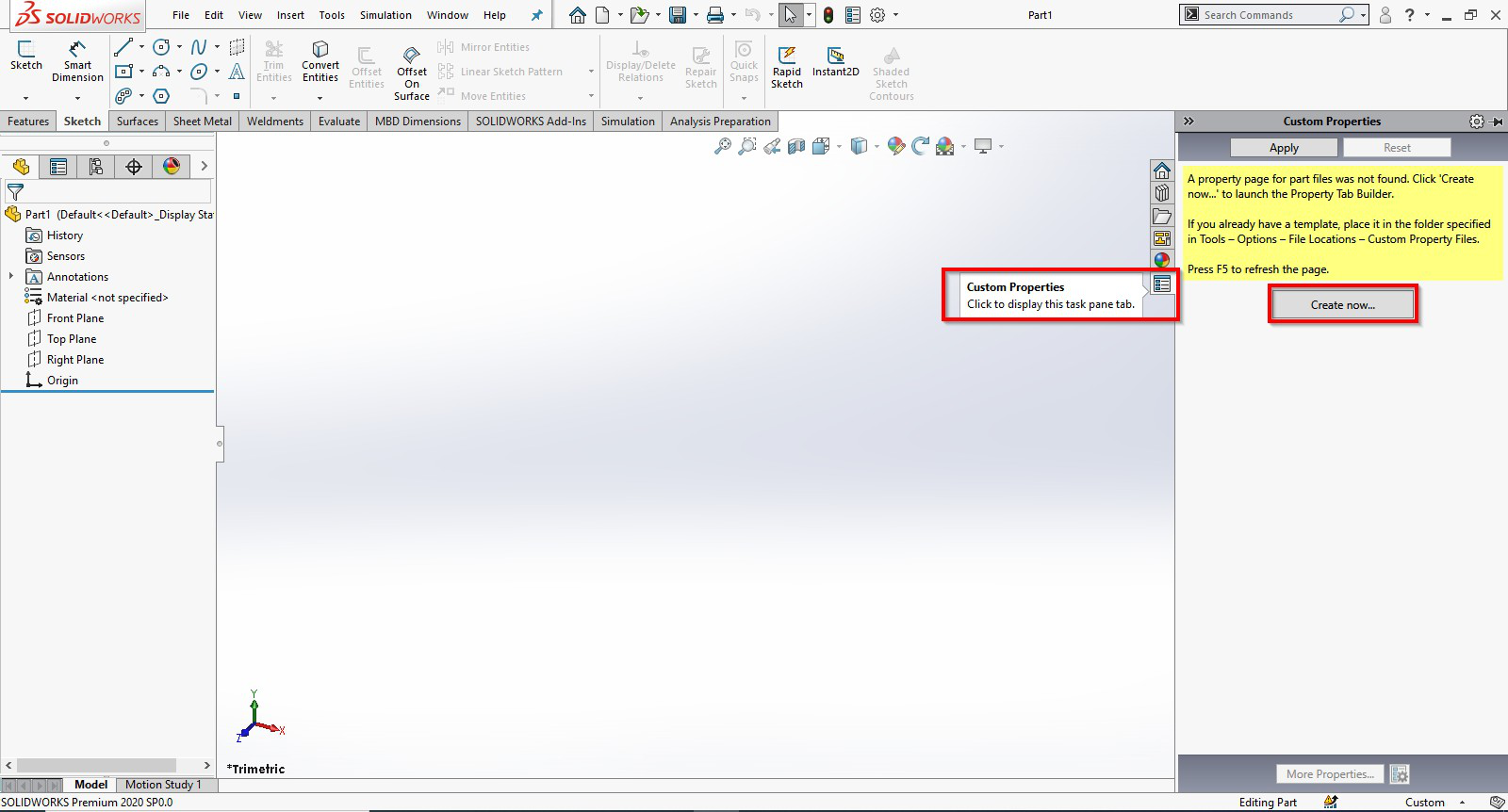
Task: Pin the Custom Properties task pane
Action: (1497, 122)
